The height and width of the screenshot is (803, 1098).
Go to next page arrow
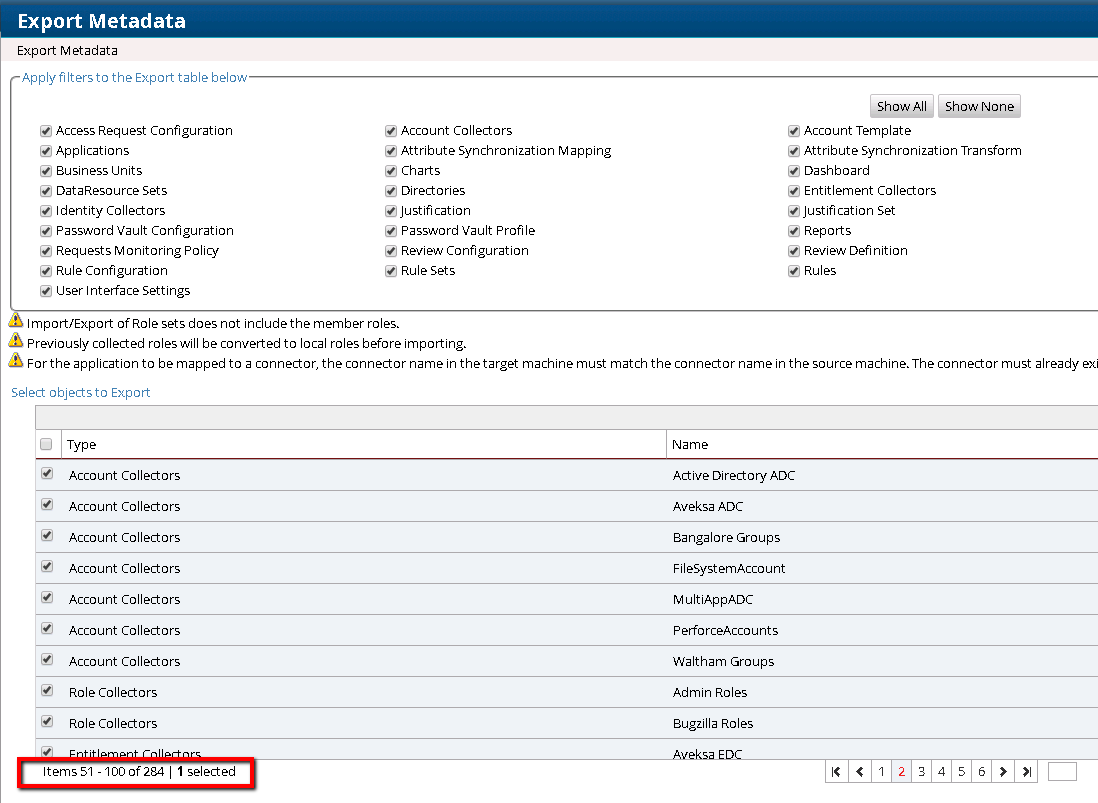tap(1003, 772)
